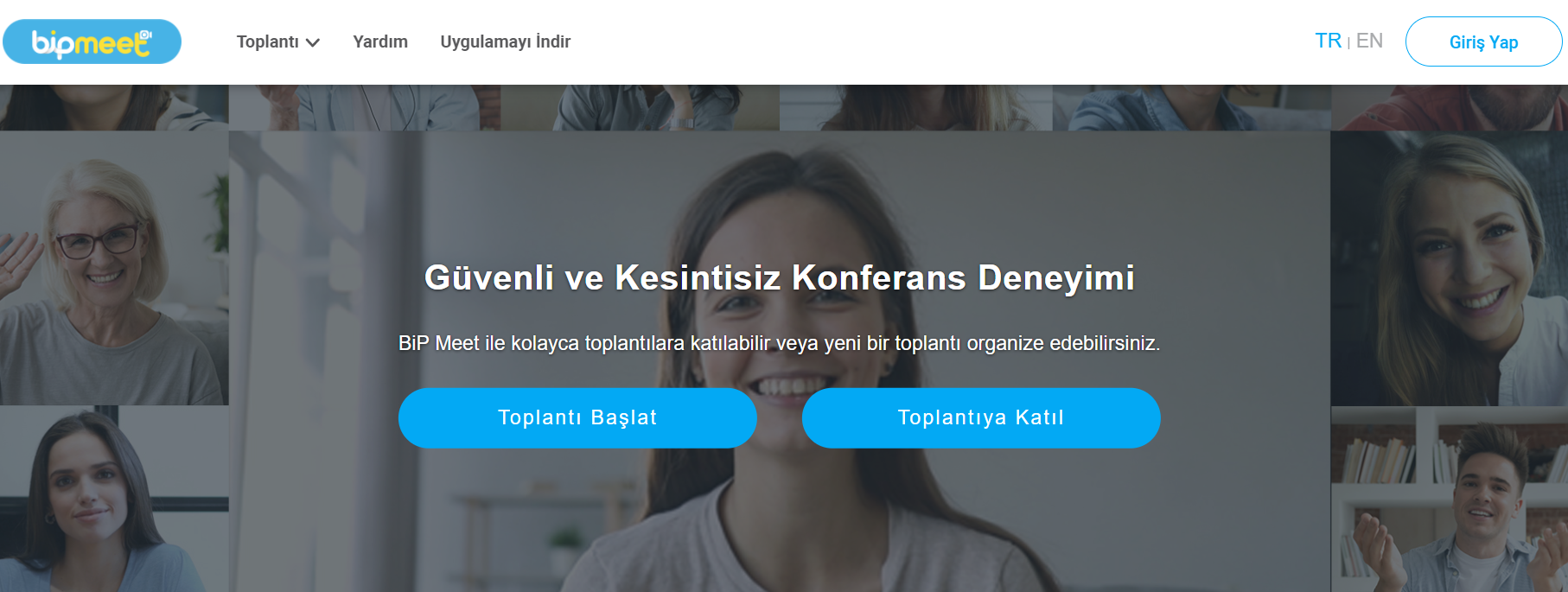
Task: Join a meeting via Toplantıya Katıl
Action: [x=981, y=418]
